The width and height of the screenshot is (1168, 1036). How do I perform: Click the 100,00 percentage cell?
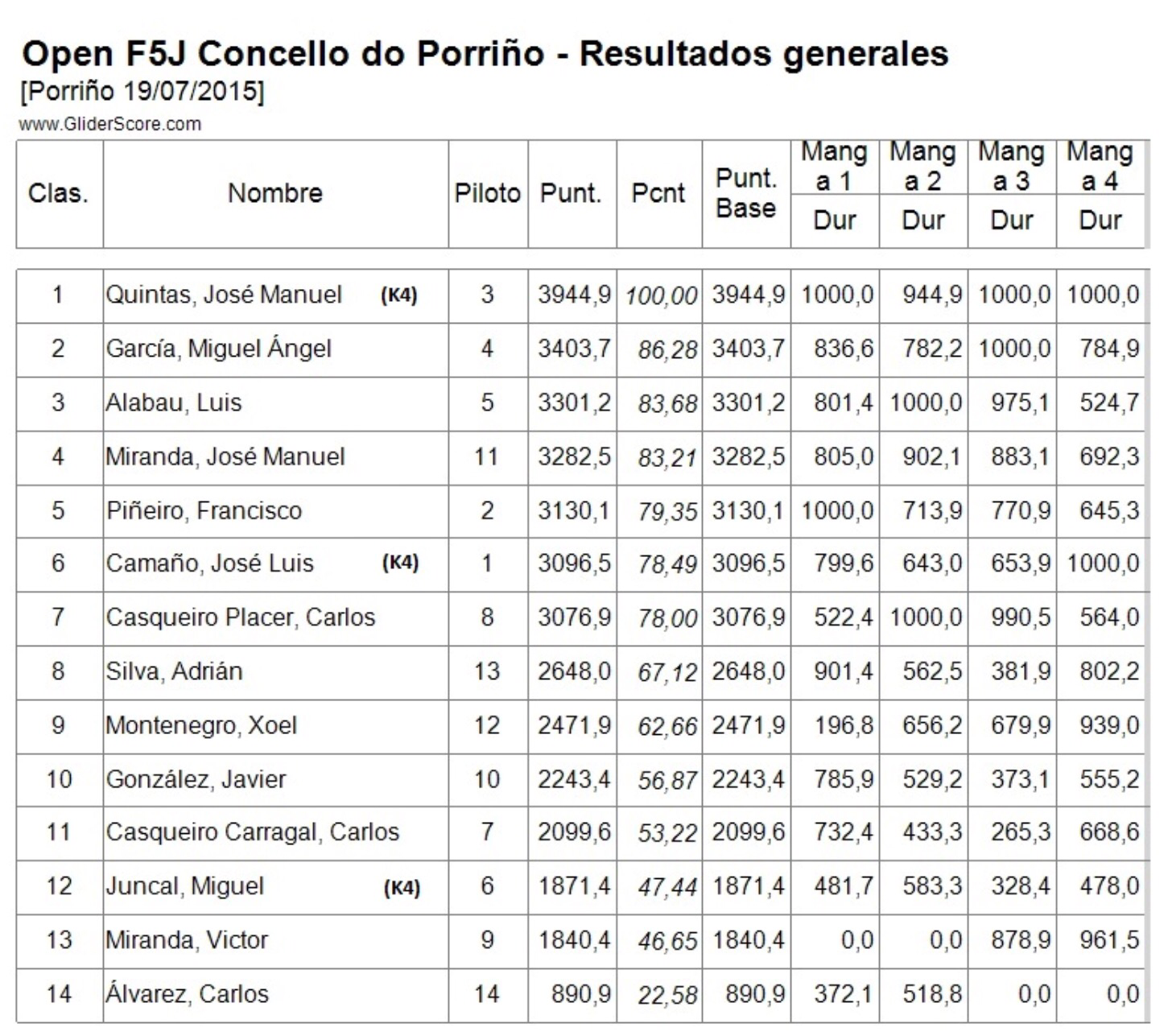tap(660, 295)
